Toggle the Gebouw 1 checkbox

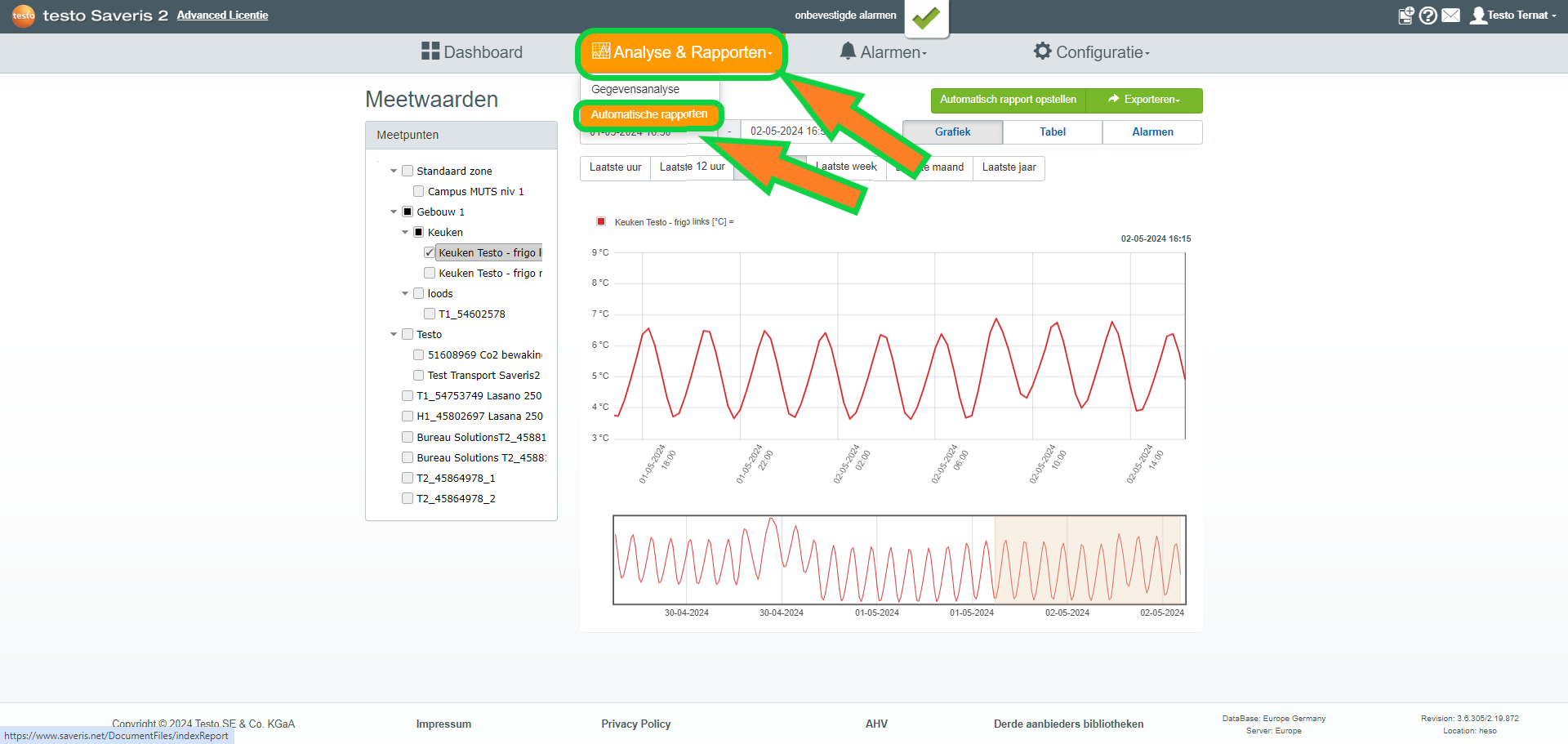(x=408, y=212)
